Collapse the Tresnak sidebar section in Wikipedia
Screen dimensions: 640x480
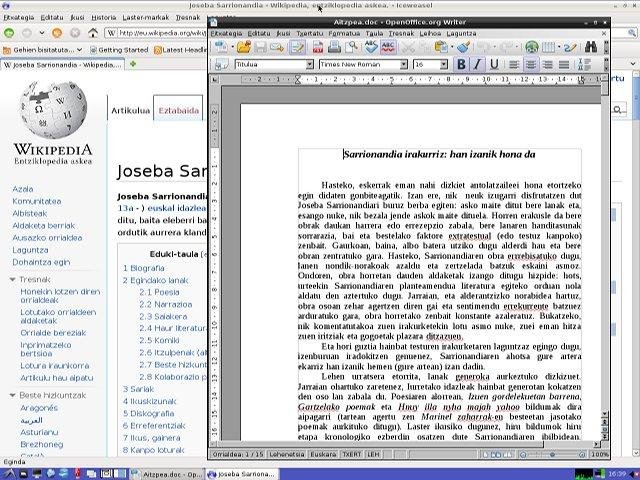(x=13, y=280)
